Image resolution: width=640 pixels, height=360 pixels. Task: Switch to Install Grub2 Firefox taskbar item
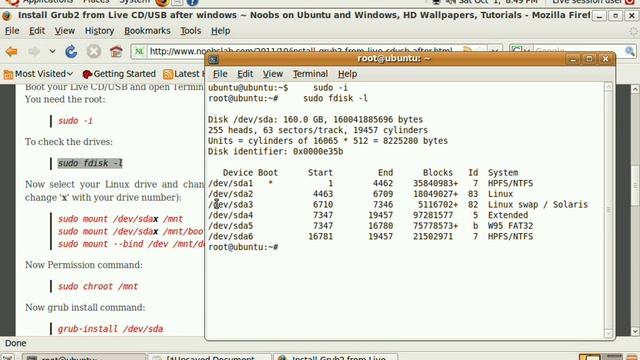[x=335, y=357]
